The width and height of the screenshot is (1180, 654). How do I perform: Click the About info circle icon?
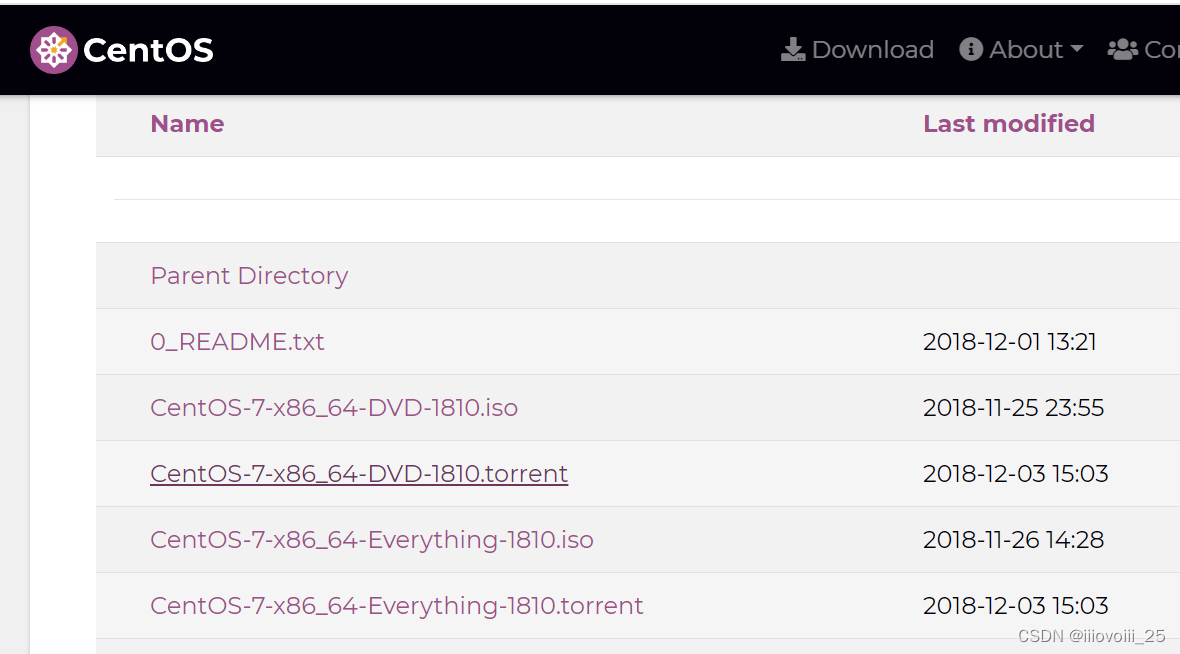pos(971,50)
